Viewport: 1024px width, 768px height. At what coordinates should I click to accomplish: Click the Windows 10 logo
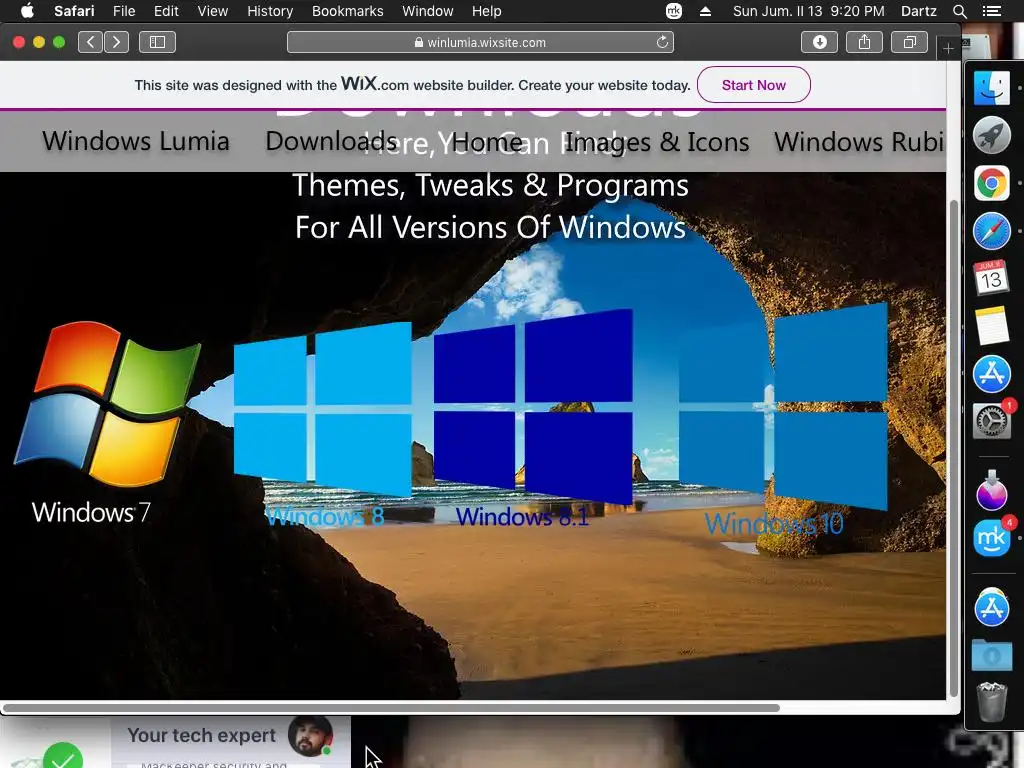pos(783,406)
